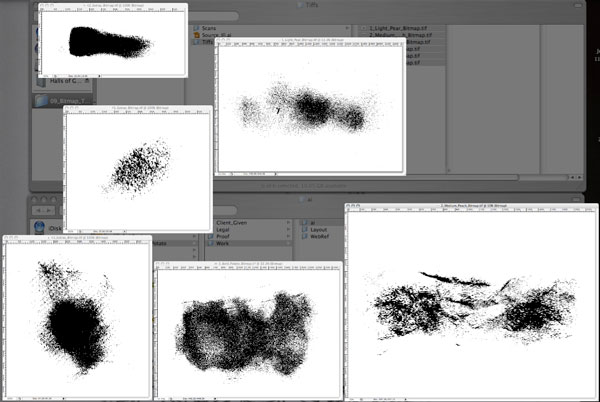Select the 2_Medium Bitmap.tif file row
The image size is (600, 402).
(400, 35)
